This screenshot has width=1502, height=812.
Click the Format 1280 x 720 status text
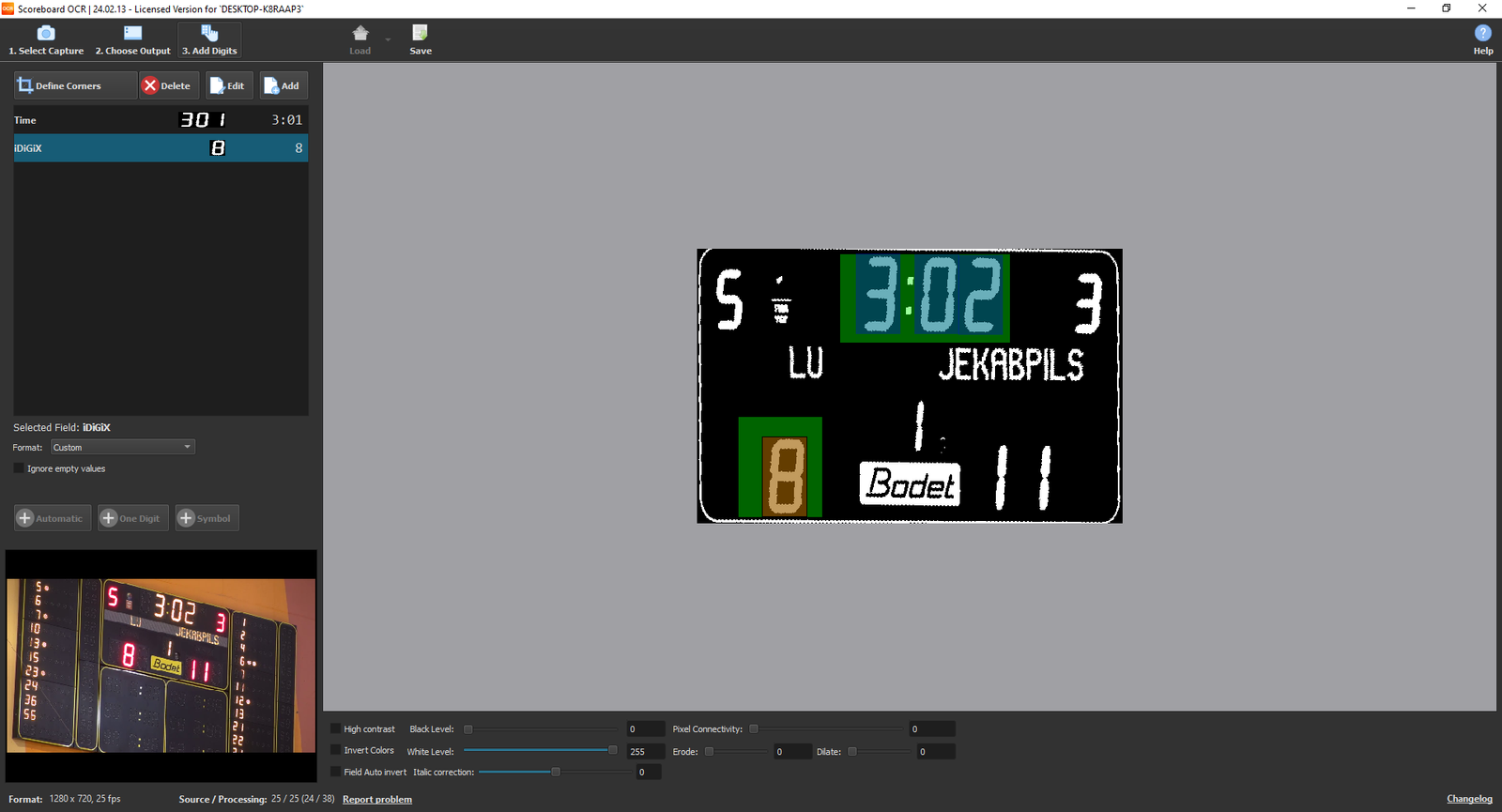[65, 799]
